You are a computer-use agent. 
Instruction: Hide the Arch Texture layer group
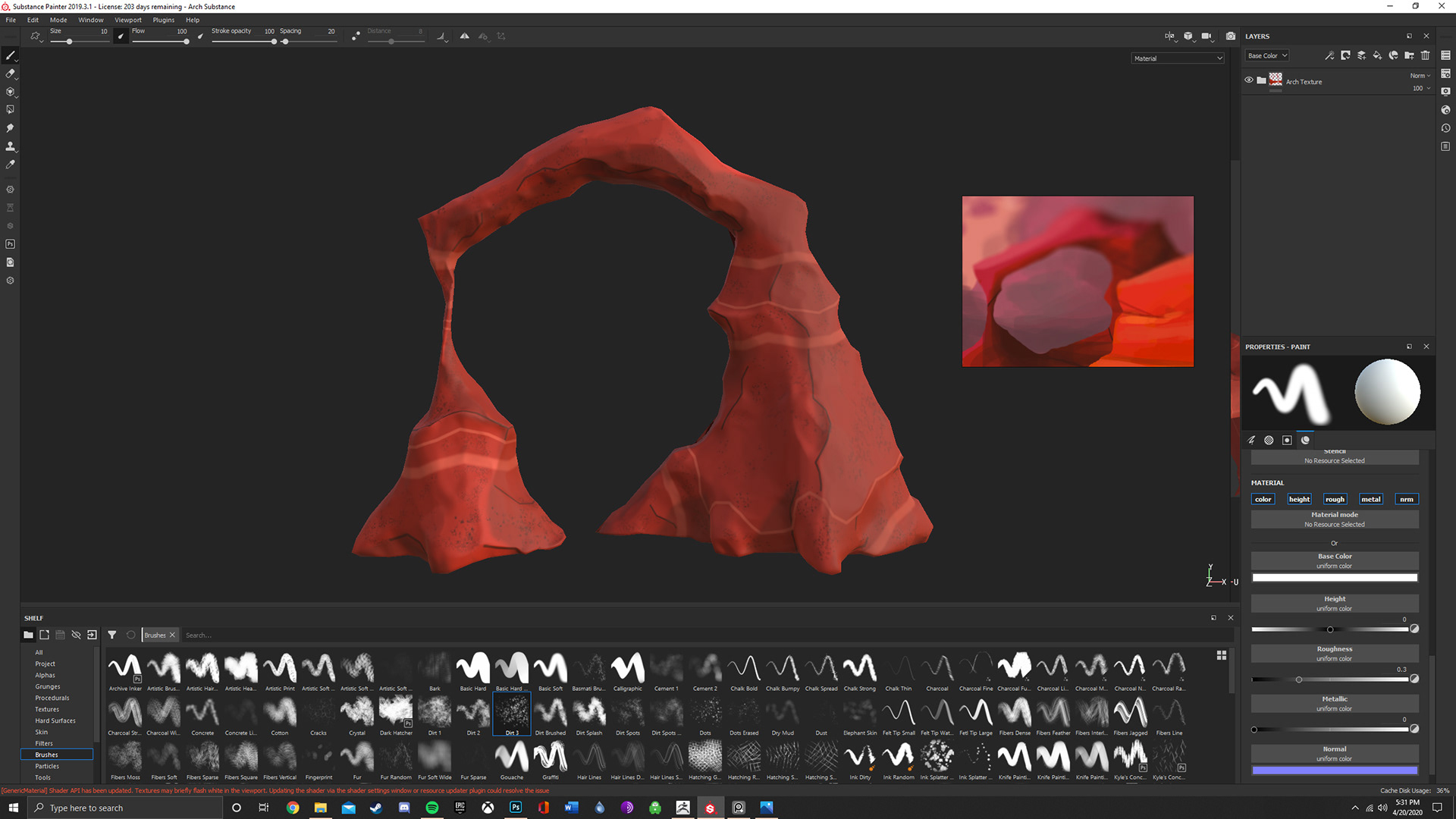point(1248,80)
